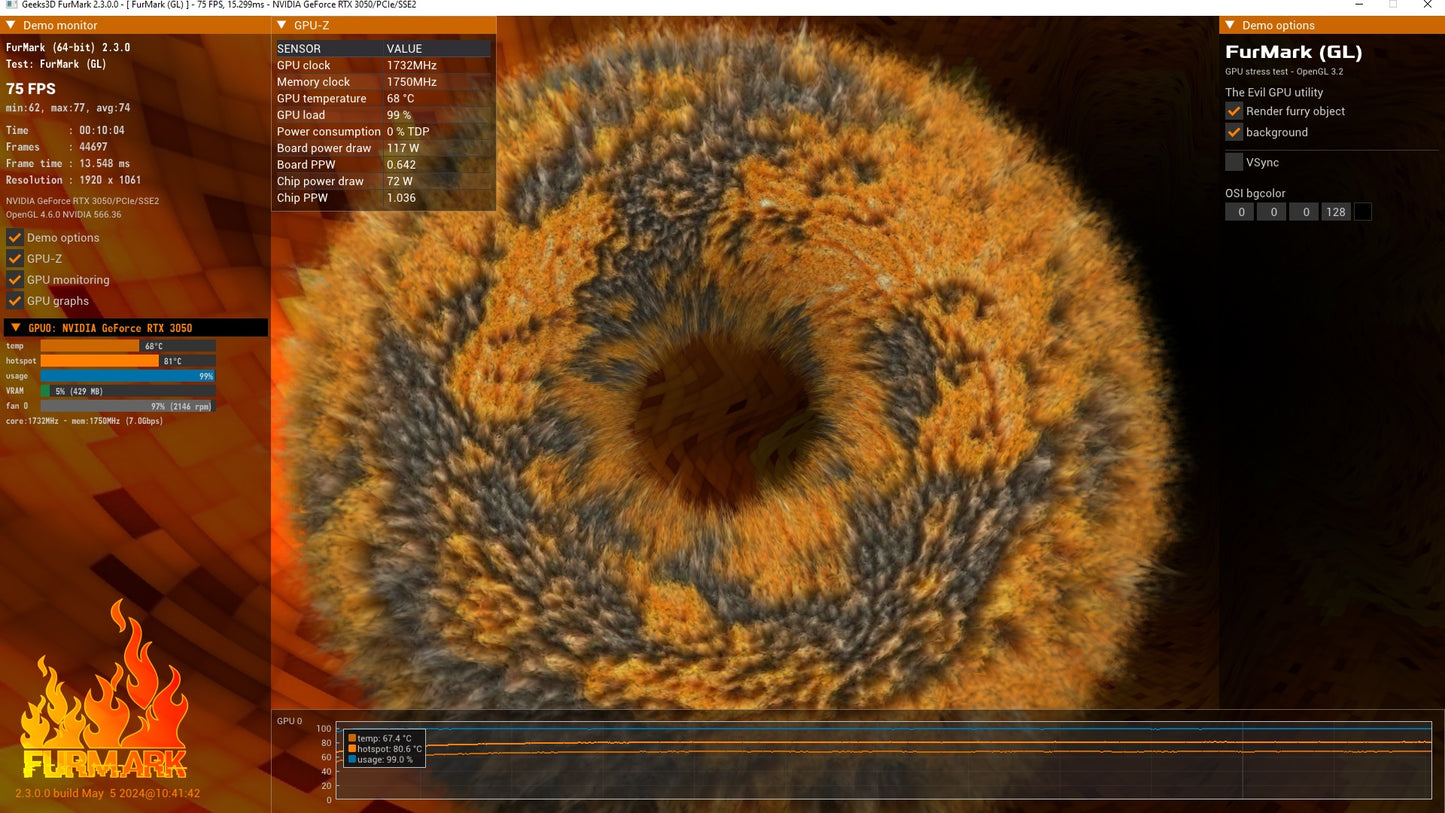This screenshot has height=813, width=1445.
Task: Click the VRAM bar showing 5% (429 MB)
Action: 128,391
